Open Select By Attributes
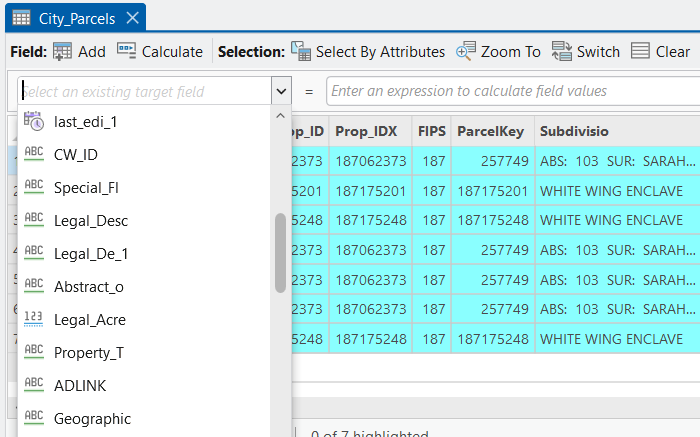 tap(367, 52)
